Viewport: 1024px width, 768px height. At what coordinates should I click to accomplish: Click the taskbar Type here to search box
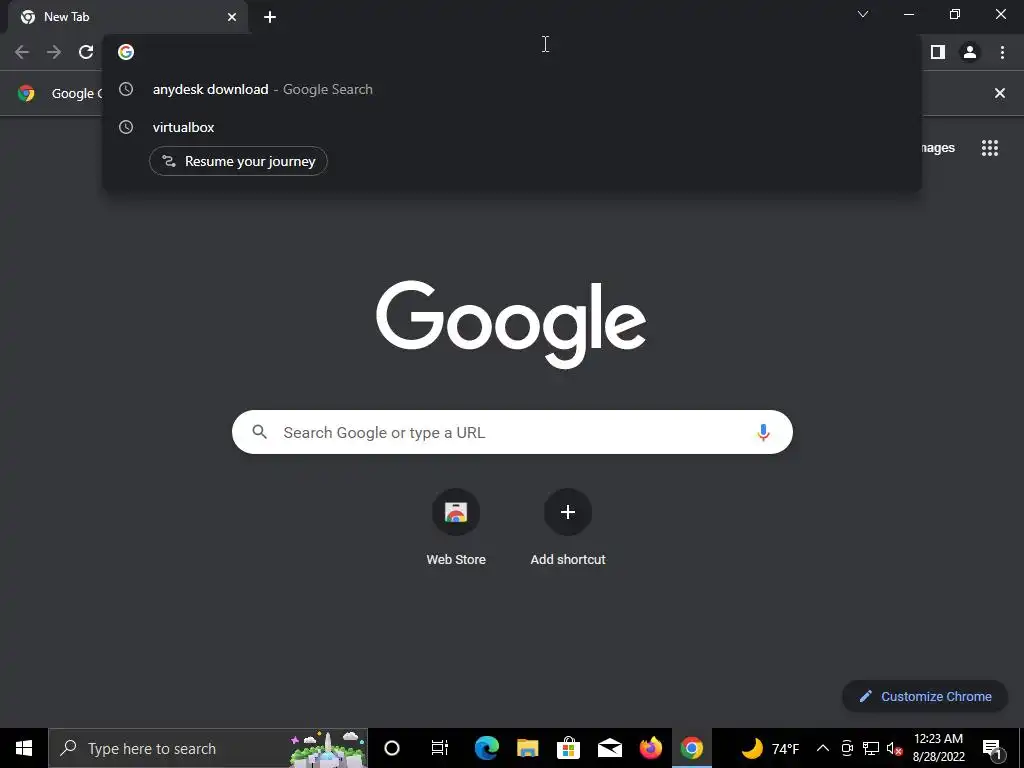[208, 748]
